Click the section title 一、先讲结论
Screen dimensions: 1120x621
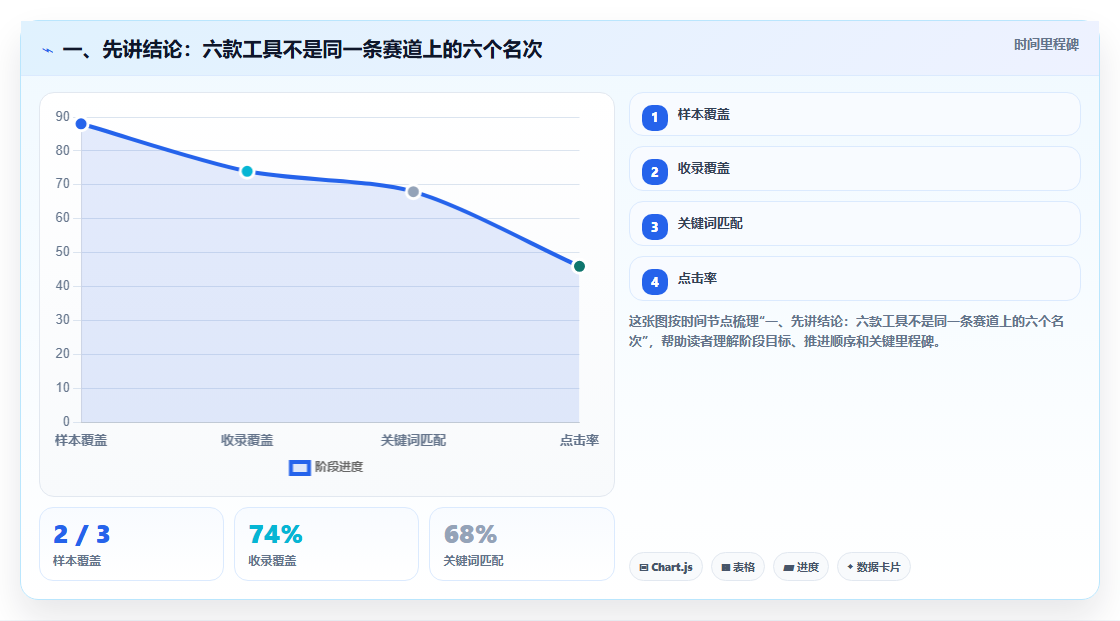click(302, 49)
